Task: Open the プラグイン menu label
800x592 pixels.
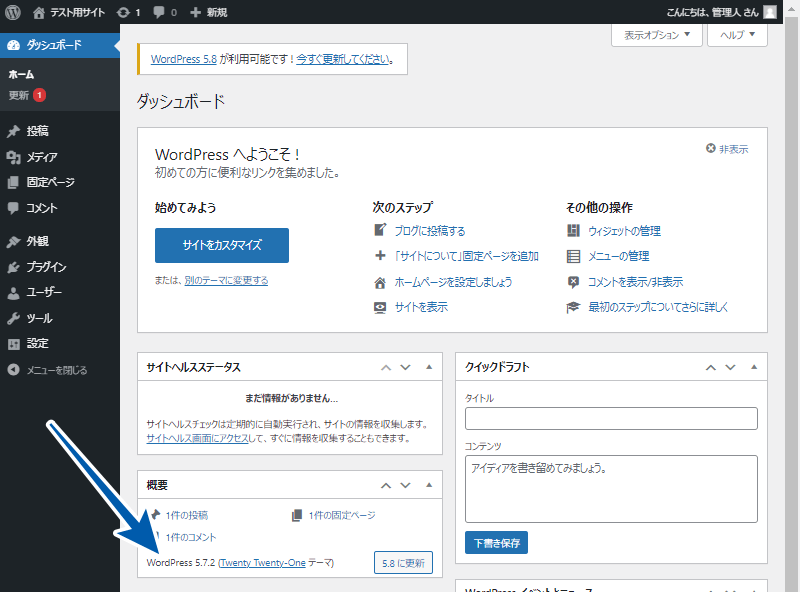Action: 46,267
